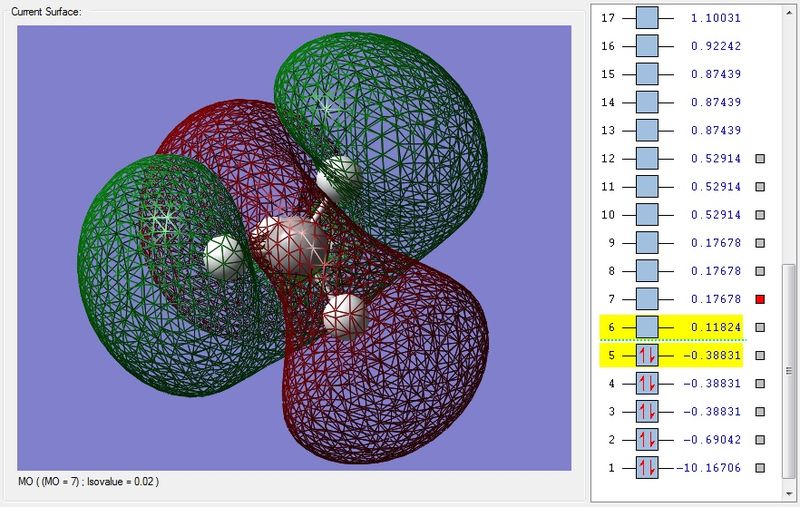The height and width of the screenshot is (507, 800).
Task: Toggle surface marker for orbital 12
Action: coord(760,159)
